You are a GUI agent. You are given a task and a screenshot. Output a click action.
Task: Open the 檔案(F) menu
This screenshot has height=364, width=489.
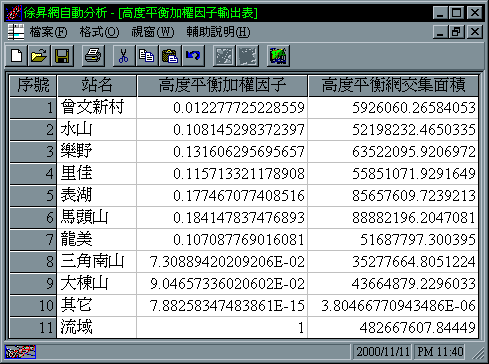(48, 32)
